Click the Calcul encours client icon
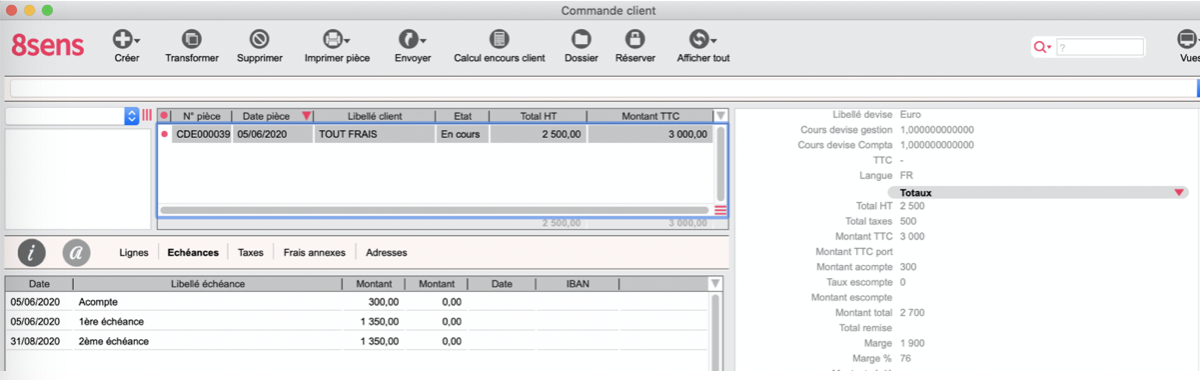Viewport: 1204px width, 380px height. point(499,40)
